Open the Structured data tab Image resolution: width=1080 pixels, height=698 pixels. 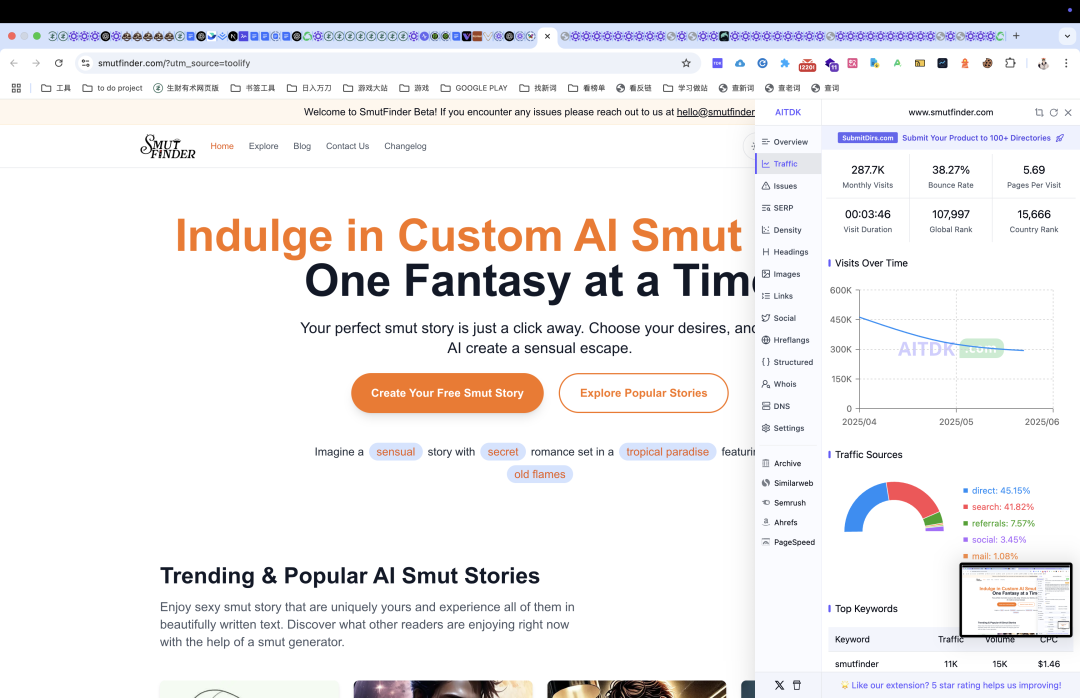point(788,362)
